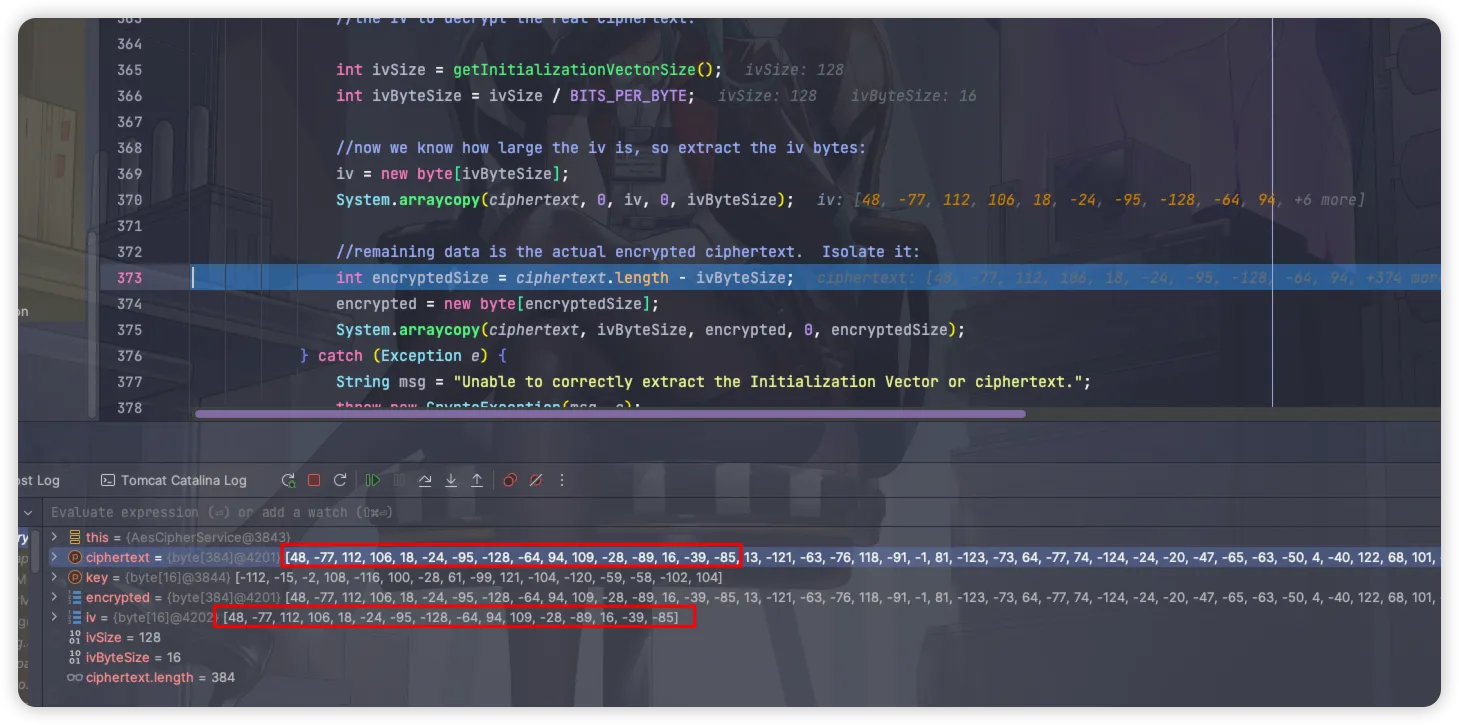This screenshot has height=725, width=1459.
Task: Expand the 'key' byte array variable
Action: (55, 578)
